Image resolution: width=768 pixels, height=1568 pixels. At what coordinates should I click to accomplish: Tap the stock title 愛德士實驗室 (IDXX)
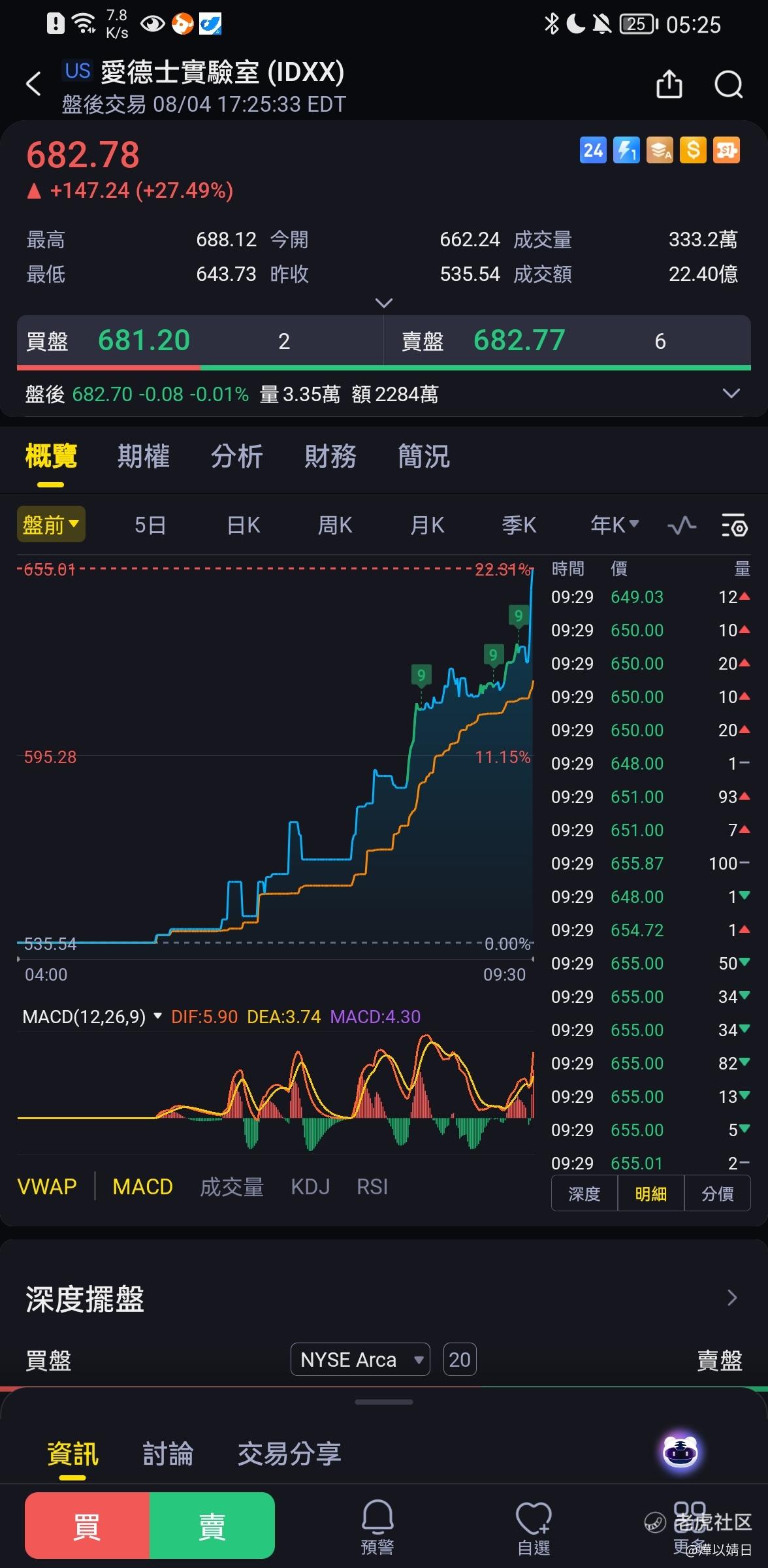pos(223,72)
